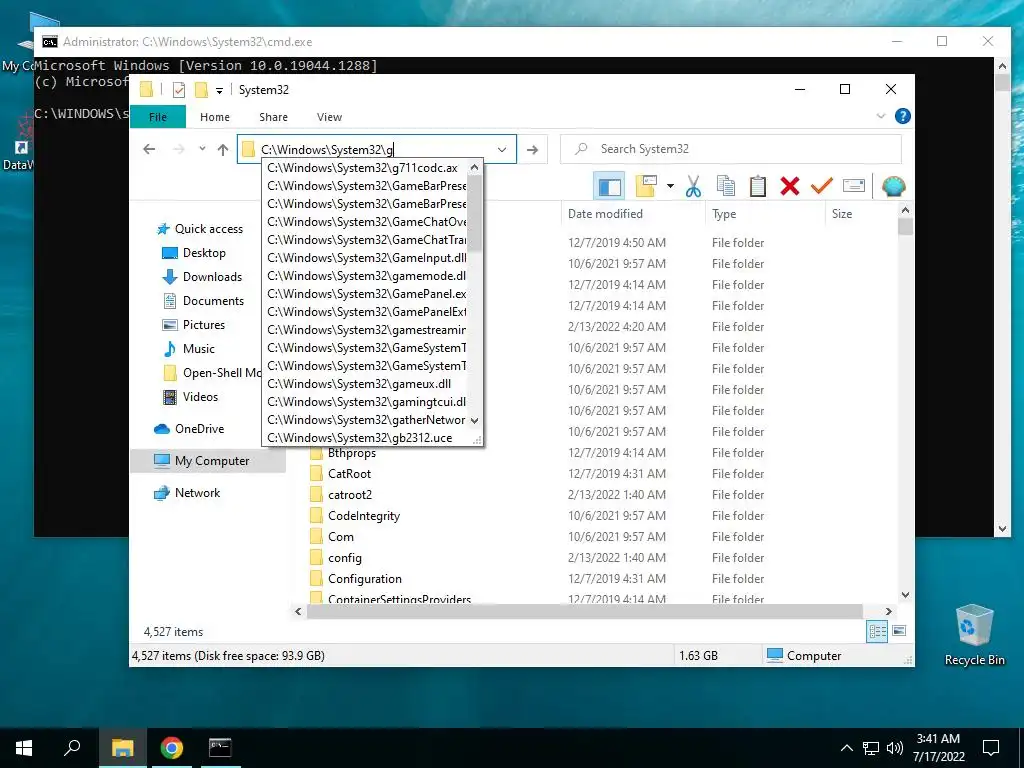Click the blue Help question mark icon
Viewport: 1024px width, 768px height.
(x=903, y=116)
